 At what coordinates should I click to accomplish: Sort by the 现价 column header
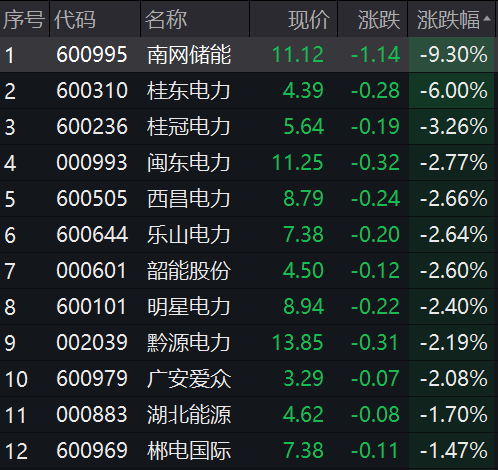(x=294, y=19)
